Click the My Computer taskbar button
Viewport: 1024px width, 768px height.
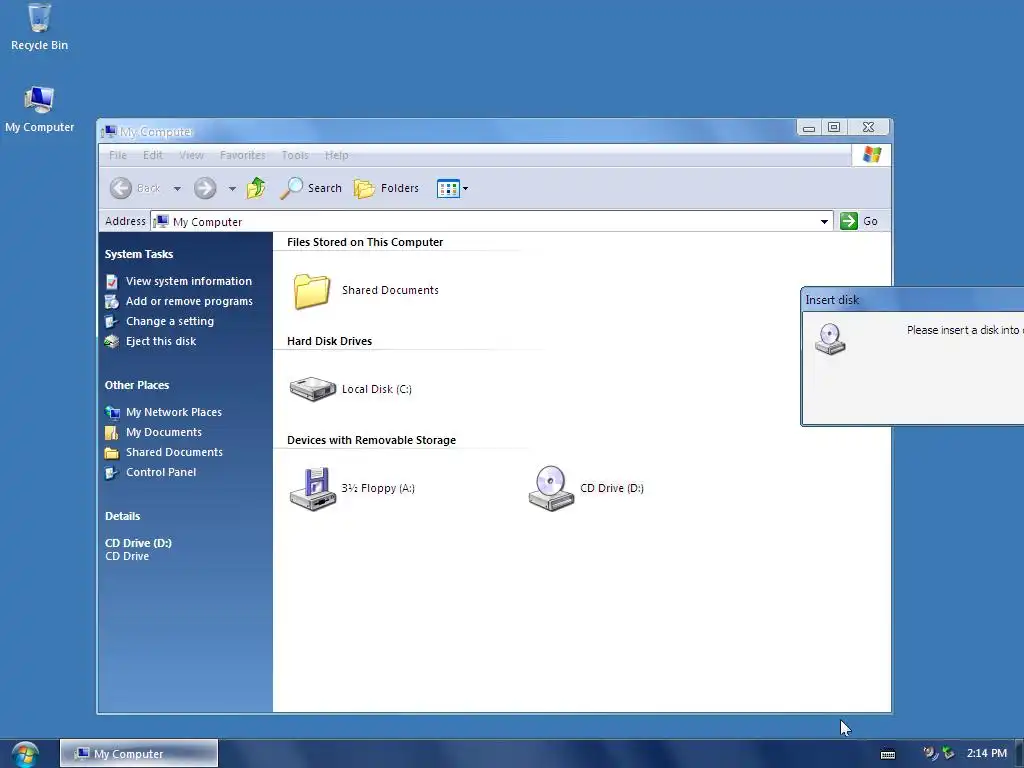(x=139, y=754)
